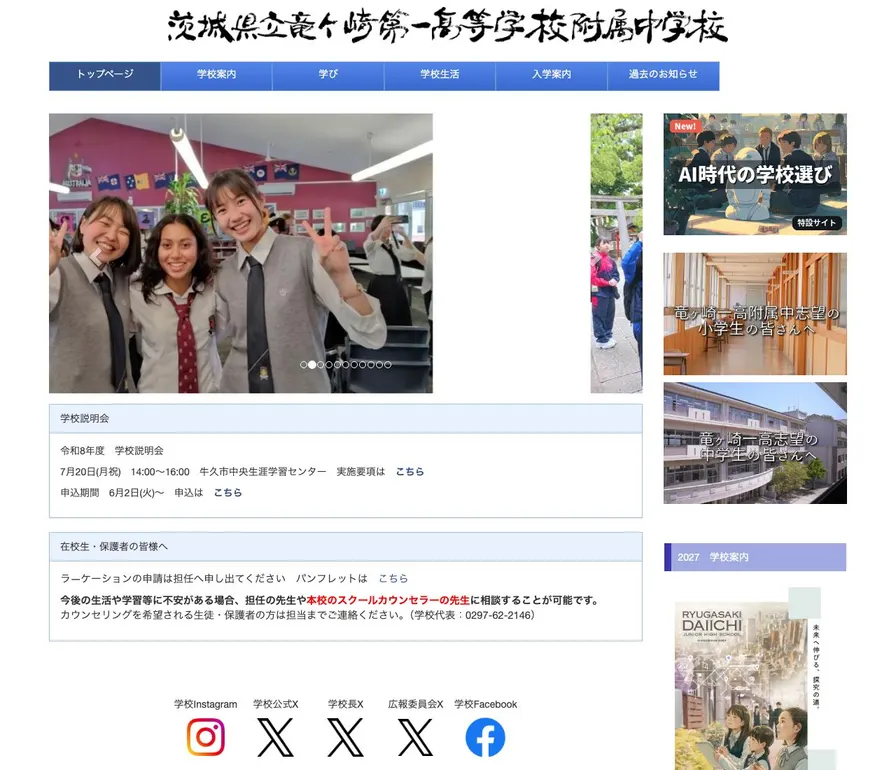896x770 pixels.
Task: Select the seventh carousel slide dot
Action: tap(354, 364)
